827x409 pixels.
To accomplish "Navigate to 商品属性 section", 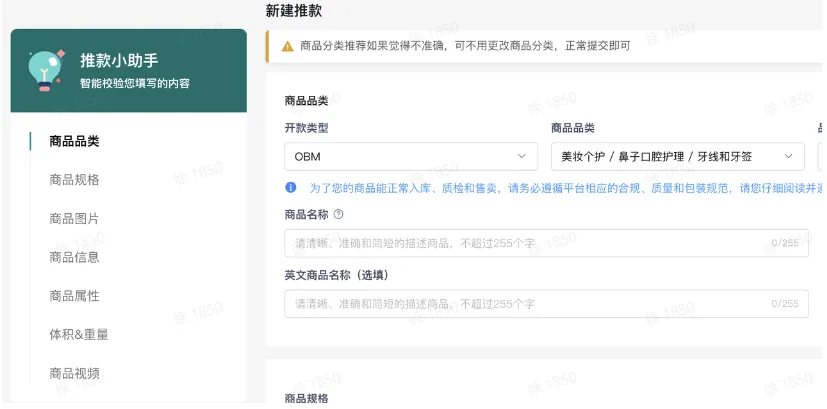I will click(x=74, y=296).
